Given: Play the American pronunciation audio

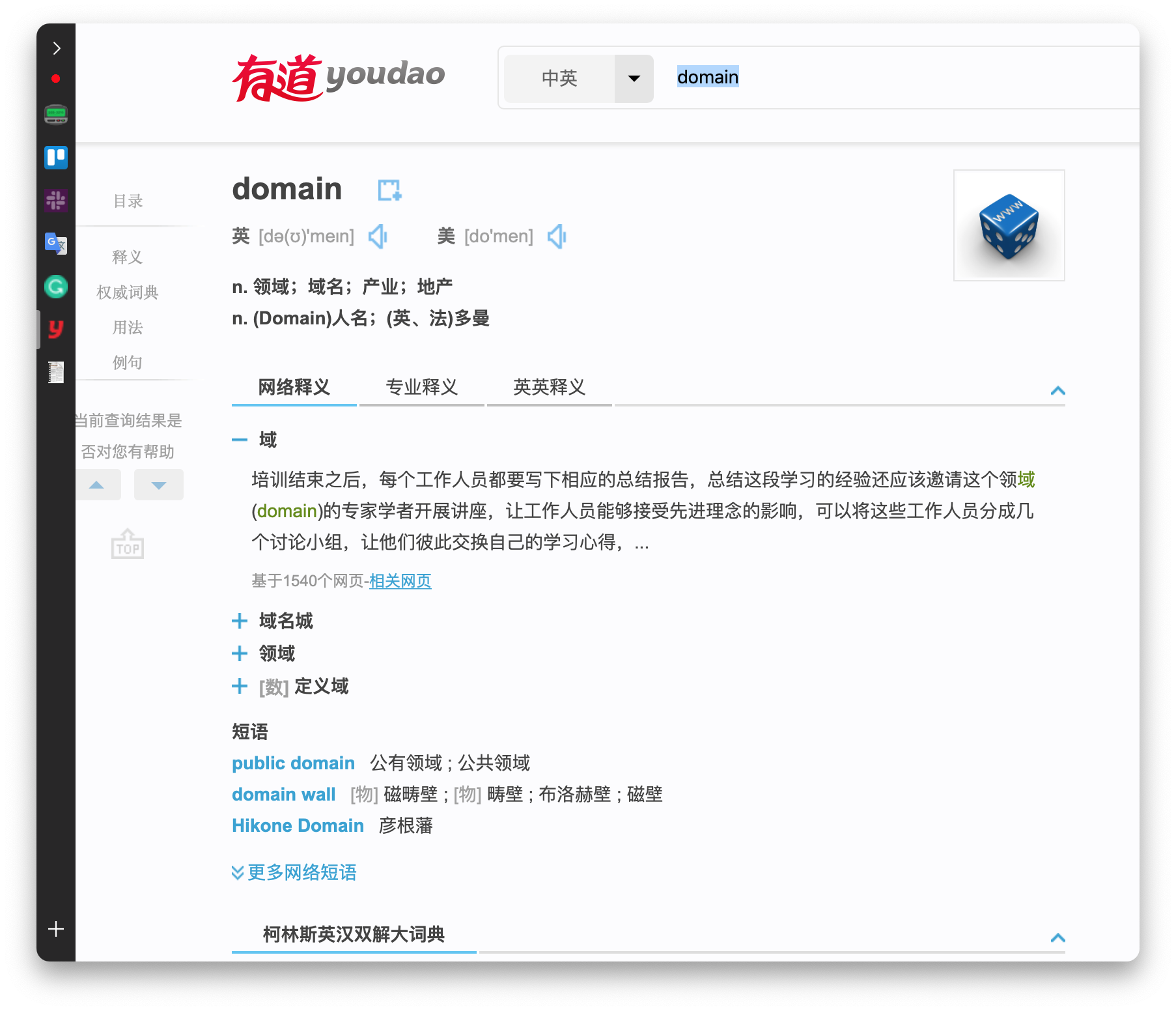Looking at the screenshot, I should point(557,236).
